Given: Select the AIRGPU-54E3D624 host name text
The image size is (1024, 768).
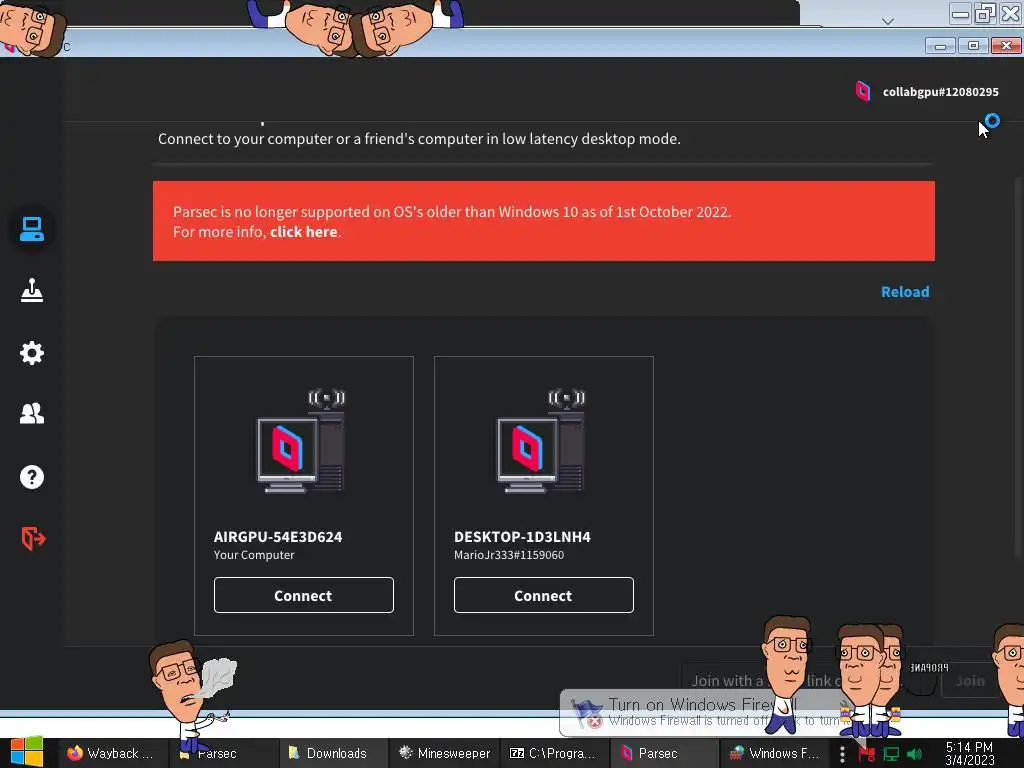Looking at the screenshot, I should (x=278, y=537).
